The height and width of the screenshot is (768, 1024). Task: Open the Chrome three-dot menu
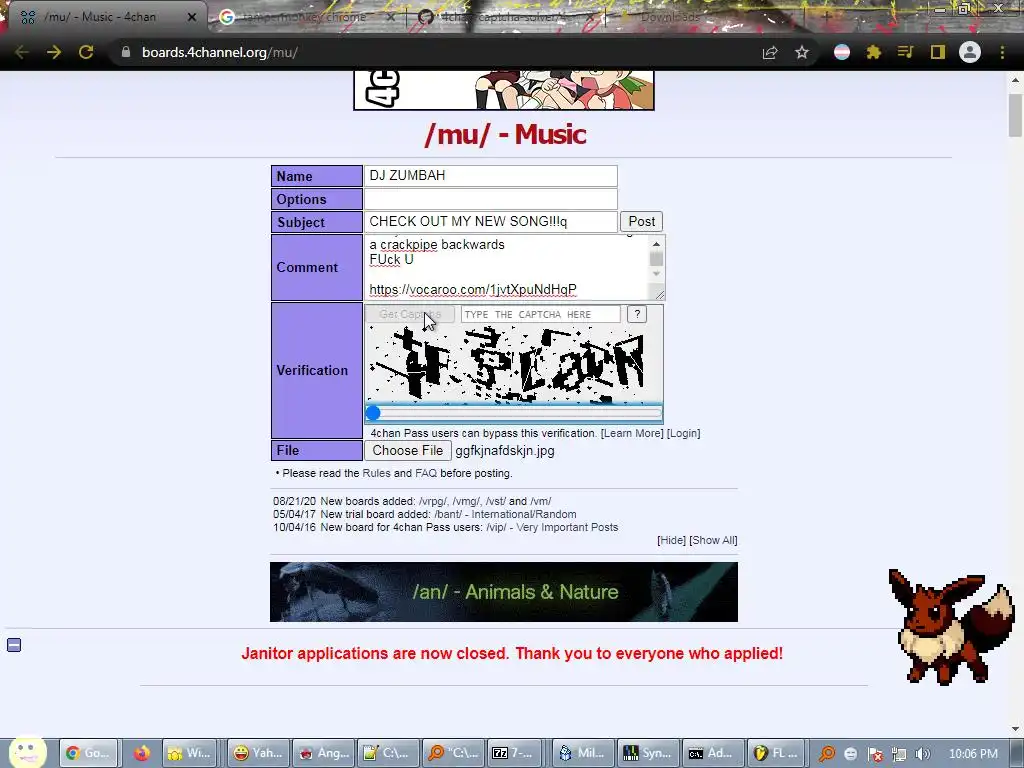pos(1002,52)
